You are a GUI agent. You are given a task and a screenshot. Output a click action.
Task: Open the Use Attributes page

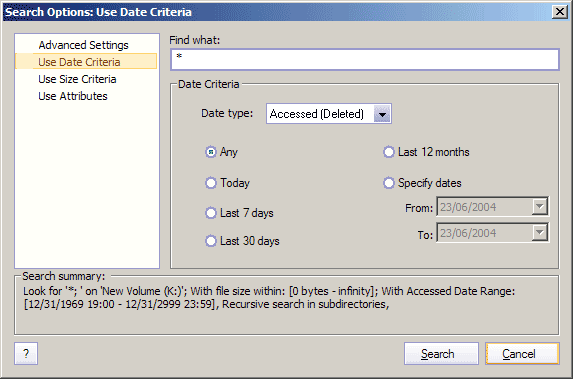[x=73, y=96]
